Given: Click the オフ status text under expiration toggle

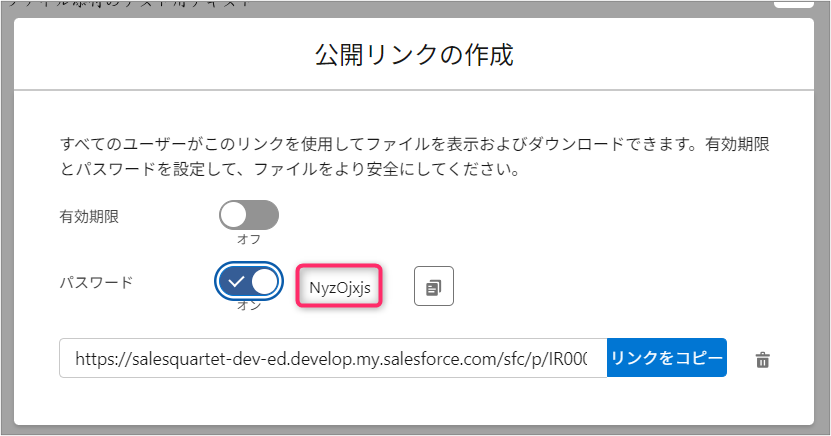Looking at the screenshot, I should pos(248,239).
